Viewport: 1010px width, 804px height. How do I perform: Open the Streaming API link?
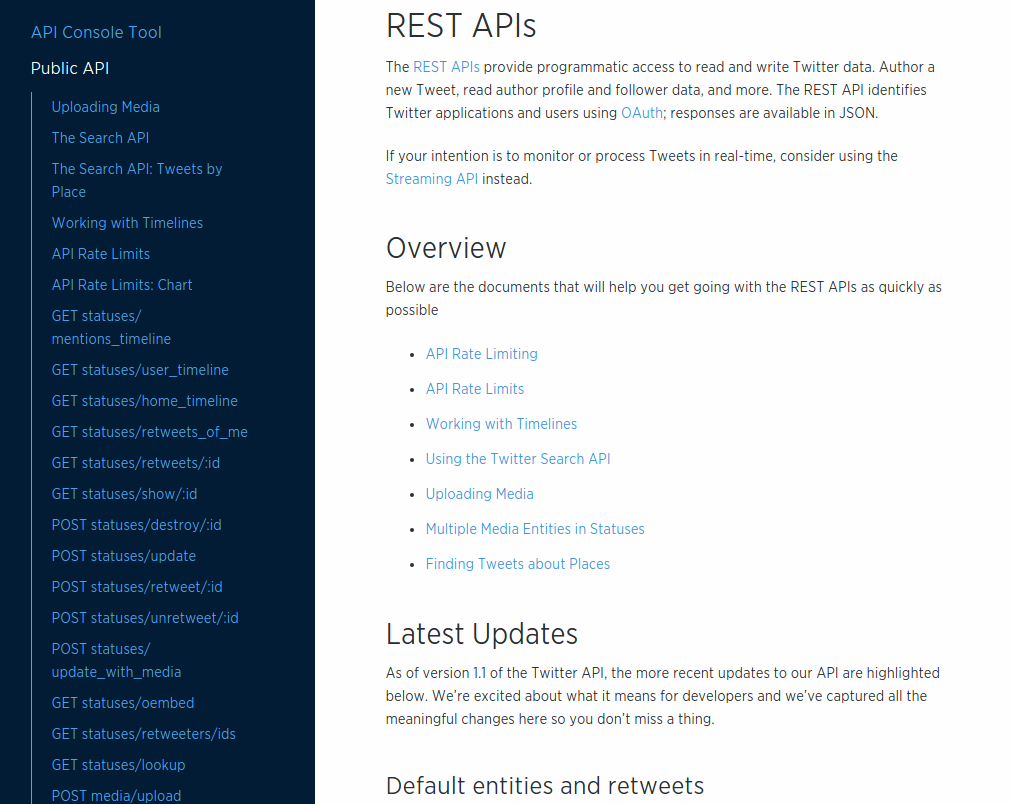[x=432, y=179]
